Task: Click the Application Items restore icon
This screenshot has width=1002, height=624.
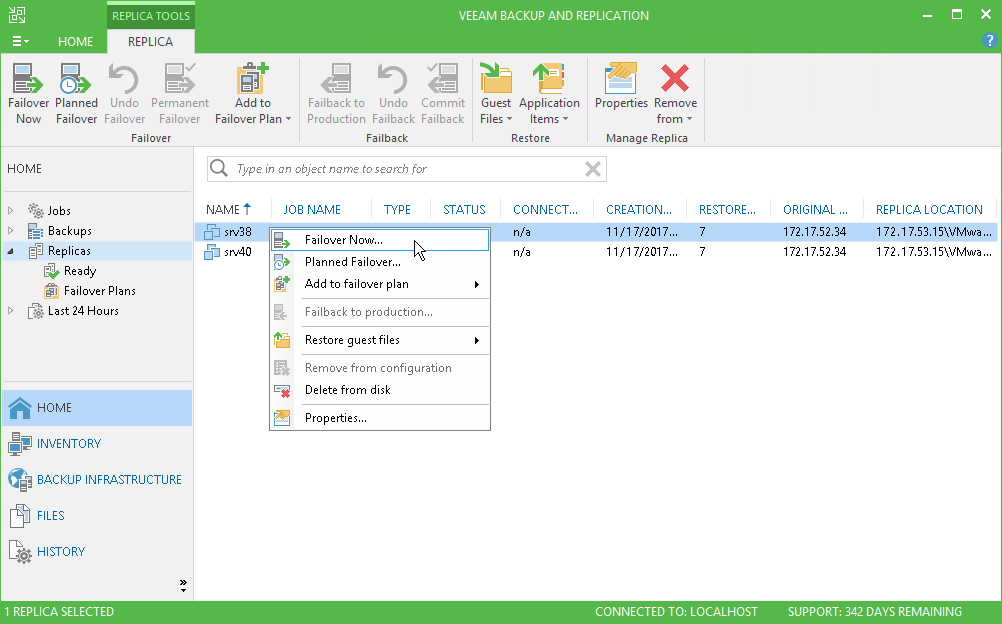Action: 549,78
